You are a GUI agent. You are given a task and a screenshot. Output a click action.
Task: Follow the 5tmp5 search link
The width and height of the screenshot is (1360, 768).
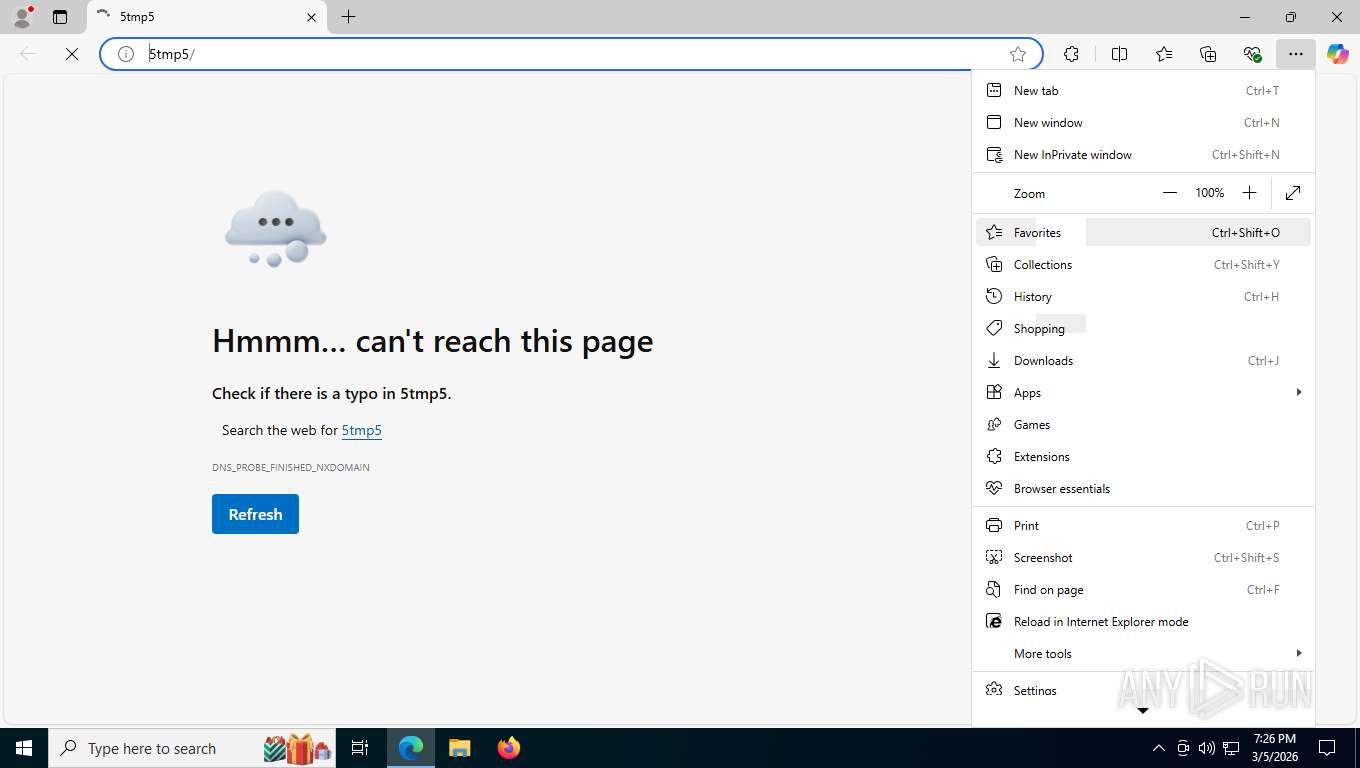(362, 430)
